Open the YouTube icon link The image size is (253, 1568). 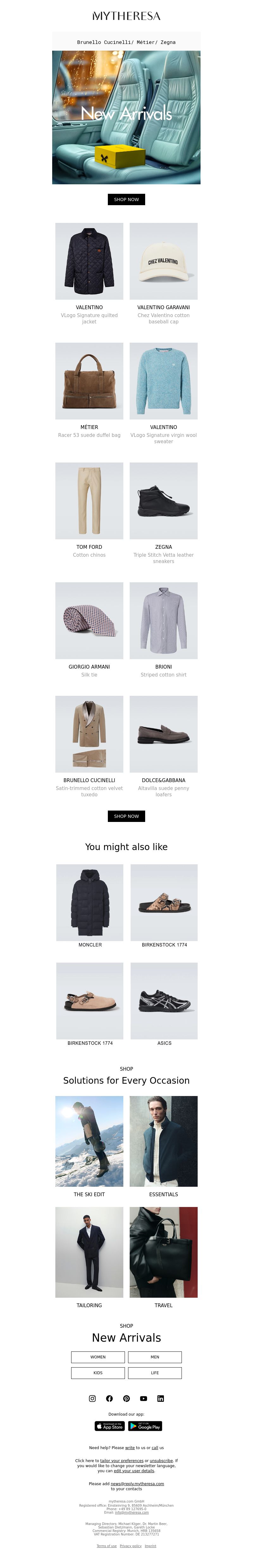143,1399
